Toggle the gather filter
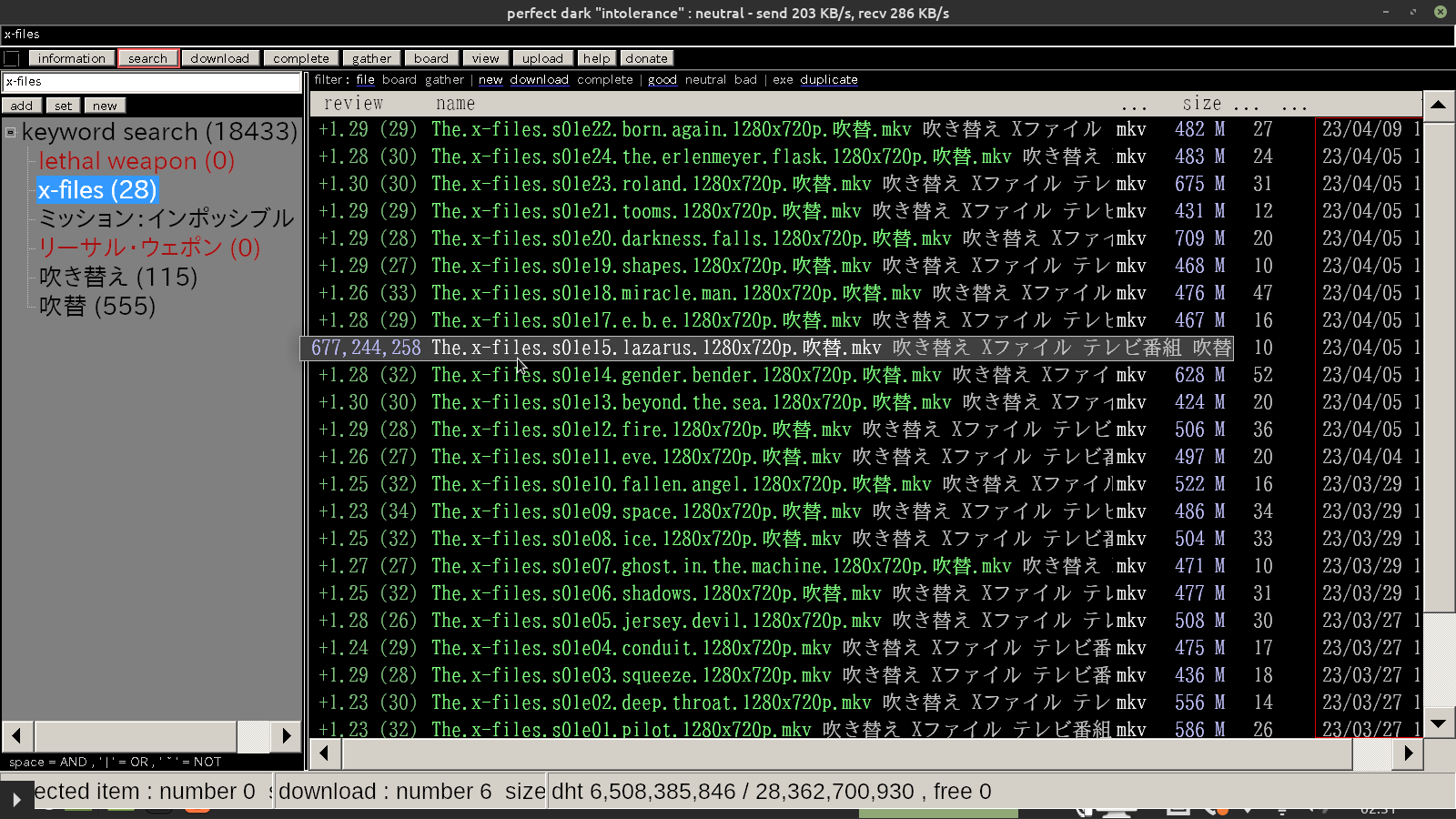Screen dimensions: 1456x819 pyautogui.click(x=444, y=80)
